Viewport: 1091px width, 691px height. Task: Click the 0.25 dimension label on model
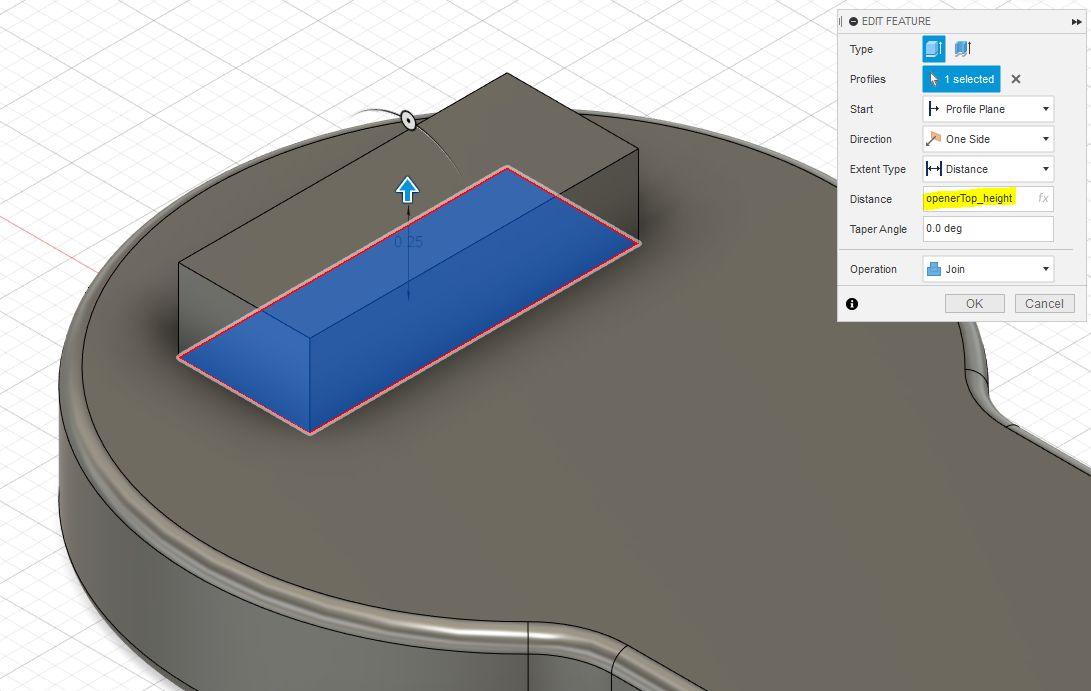tap(408, 242)
